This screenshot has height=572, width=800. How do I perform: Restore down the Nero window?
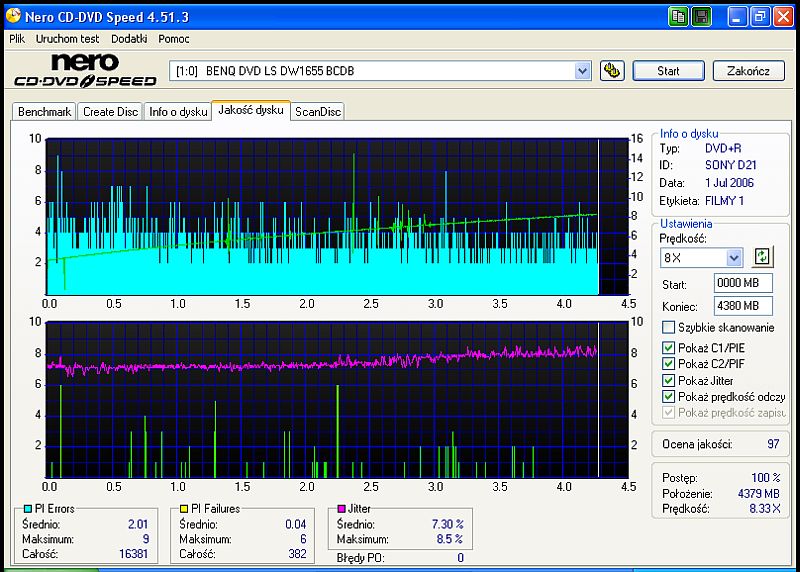point(760,17)
